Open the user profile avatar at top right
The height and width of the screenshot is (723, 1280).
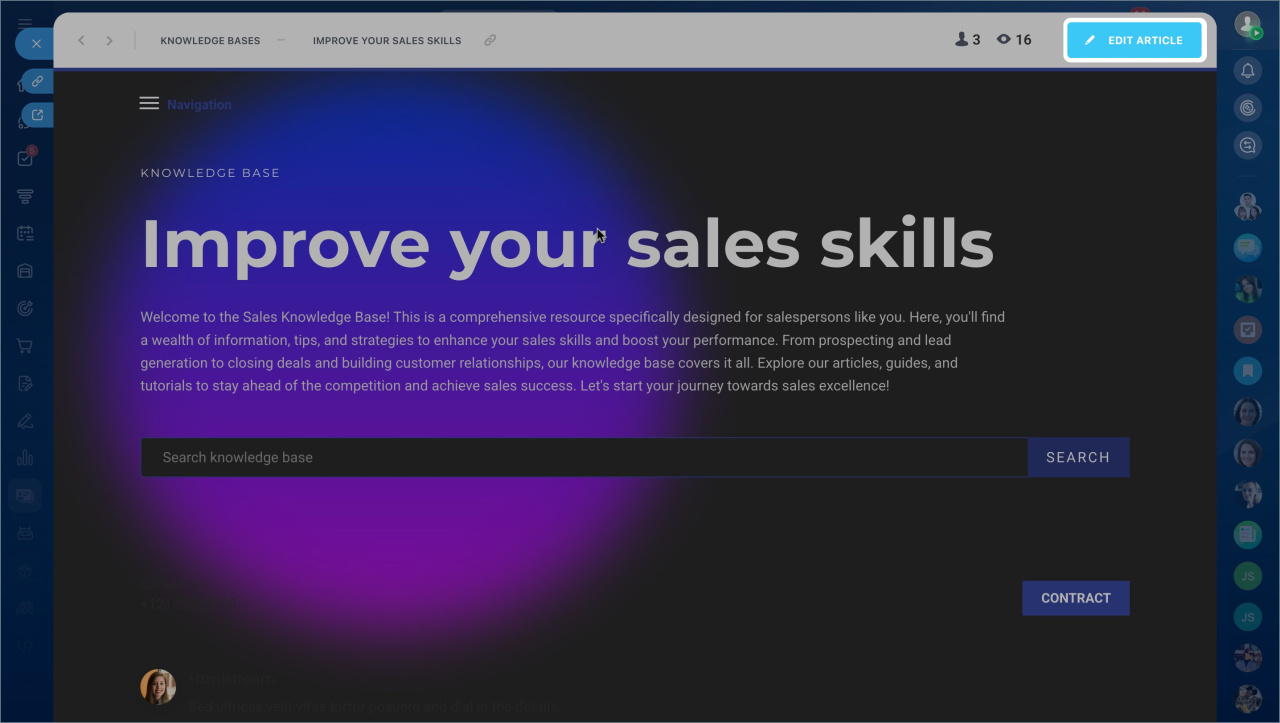pyautogui.click(x=1247, y=25)
